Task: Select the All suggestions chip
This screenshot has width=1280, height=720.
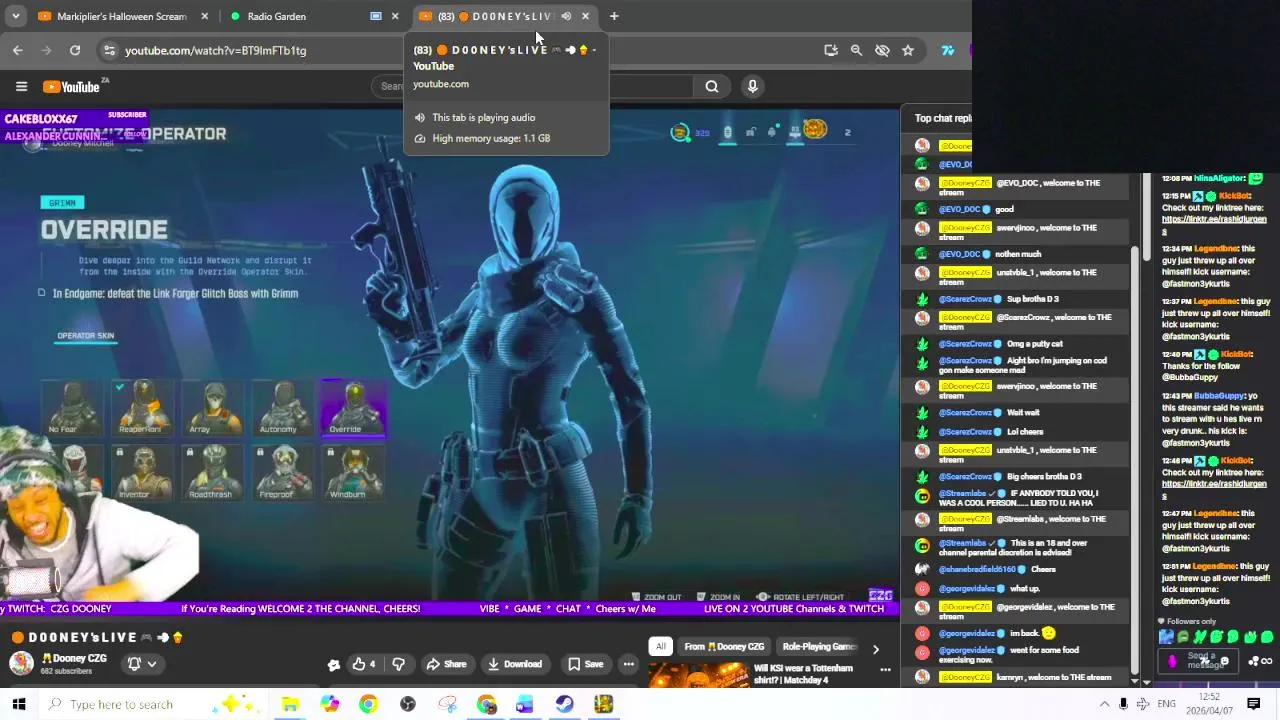Action: pyautogui.click(x=661, y=647)
